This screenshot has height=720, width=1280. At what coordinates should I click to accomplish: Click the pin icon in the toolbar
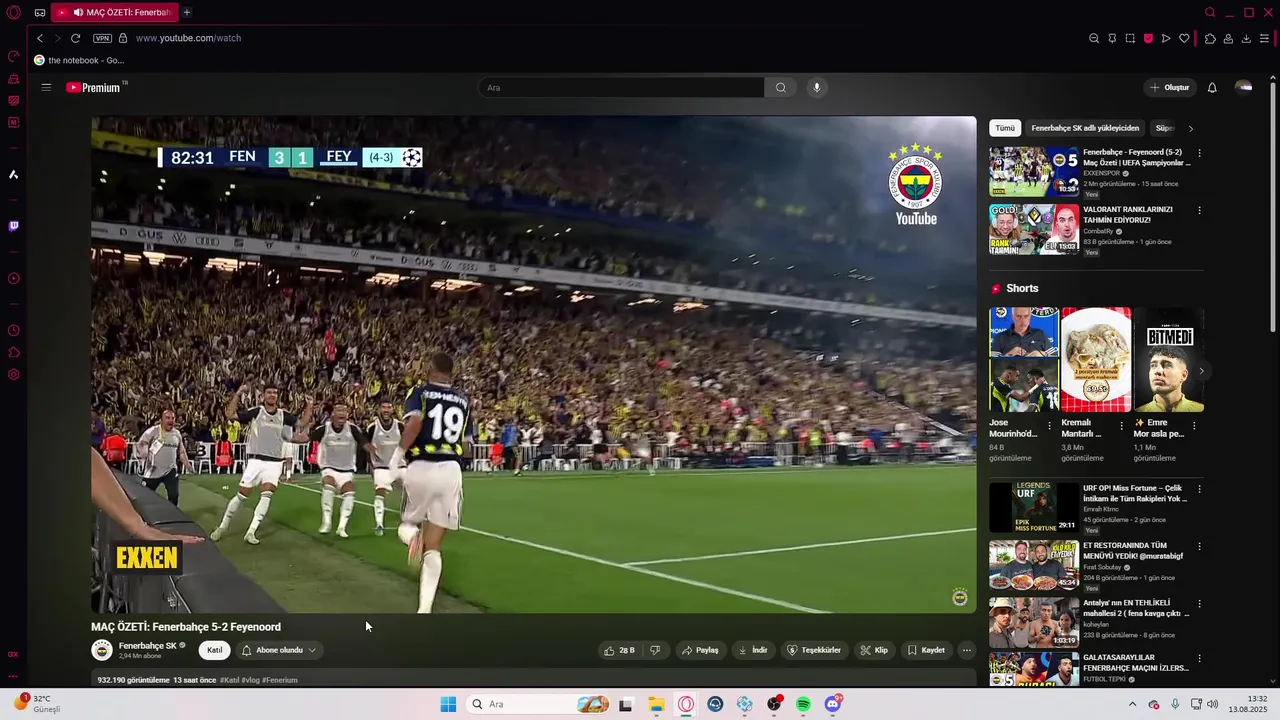pos(1112,38)
